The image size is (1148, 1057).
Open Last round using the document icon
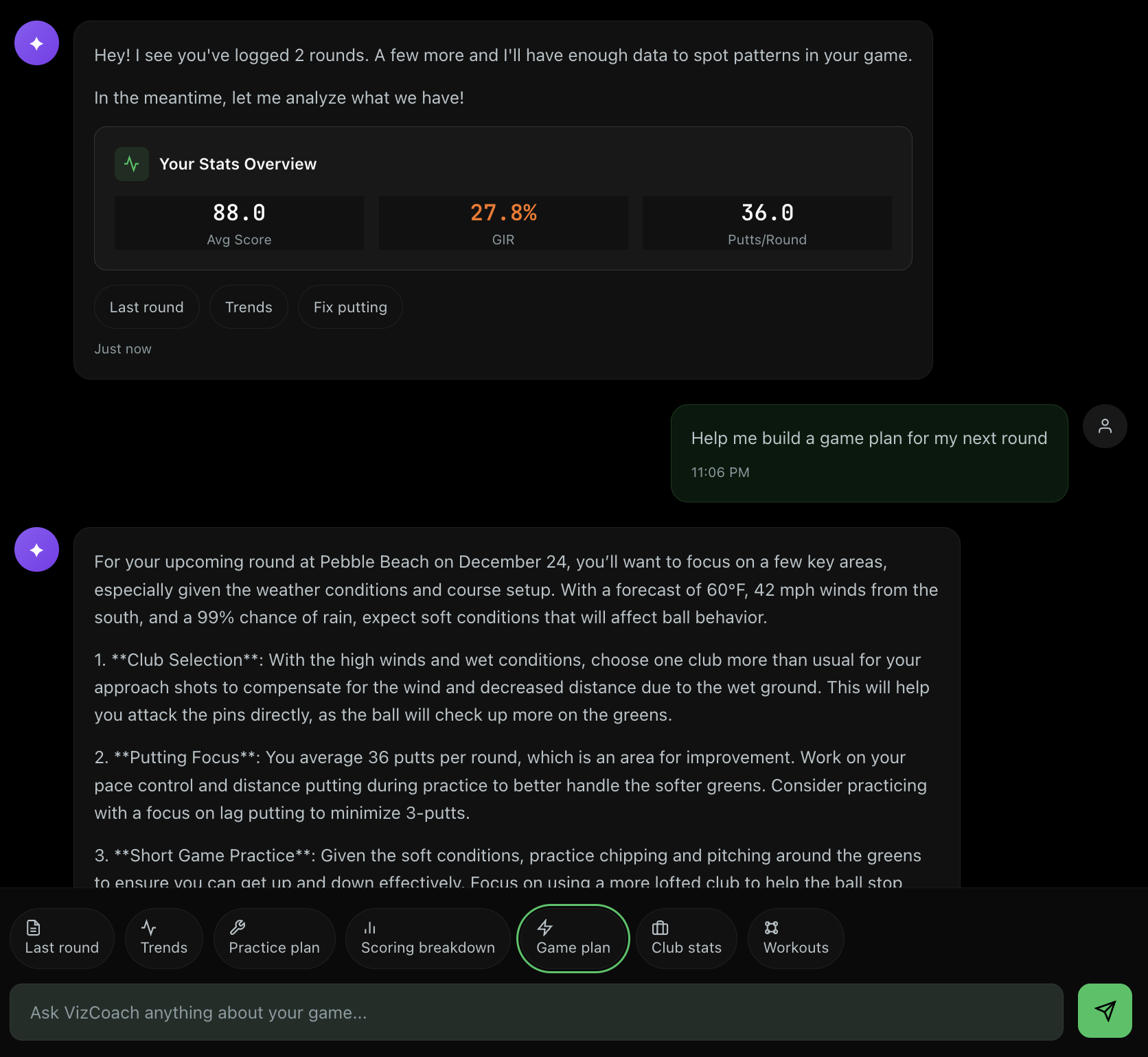click(33, 927)
